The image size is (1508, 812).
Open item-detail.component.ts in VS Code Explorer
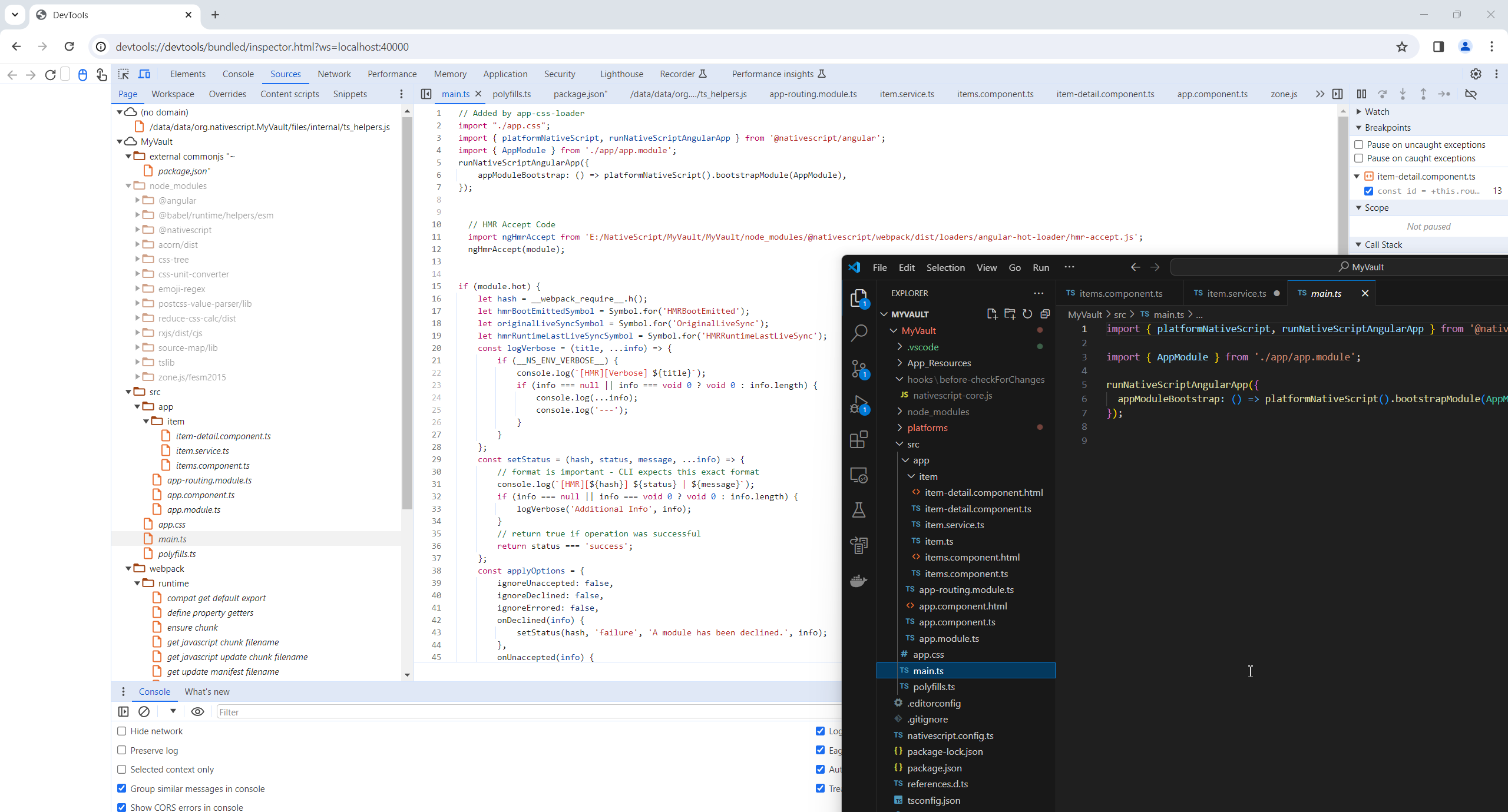978,509
